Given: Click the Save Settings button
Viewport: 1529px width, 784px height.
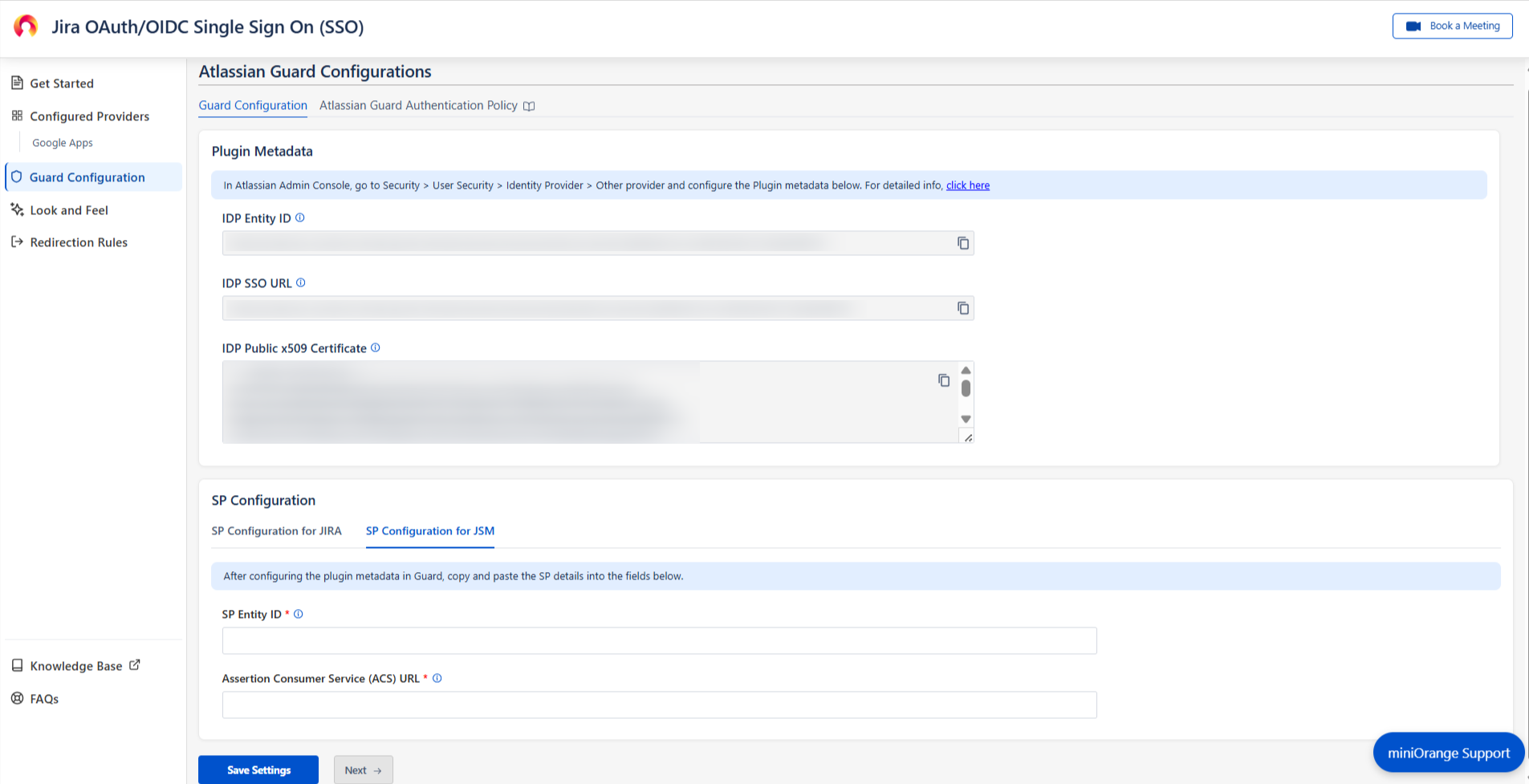Looking at the screenshot, I should [x=258, y=770].
